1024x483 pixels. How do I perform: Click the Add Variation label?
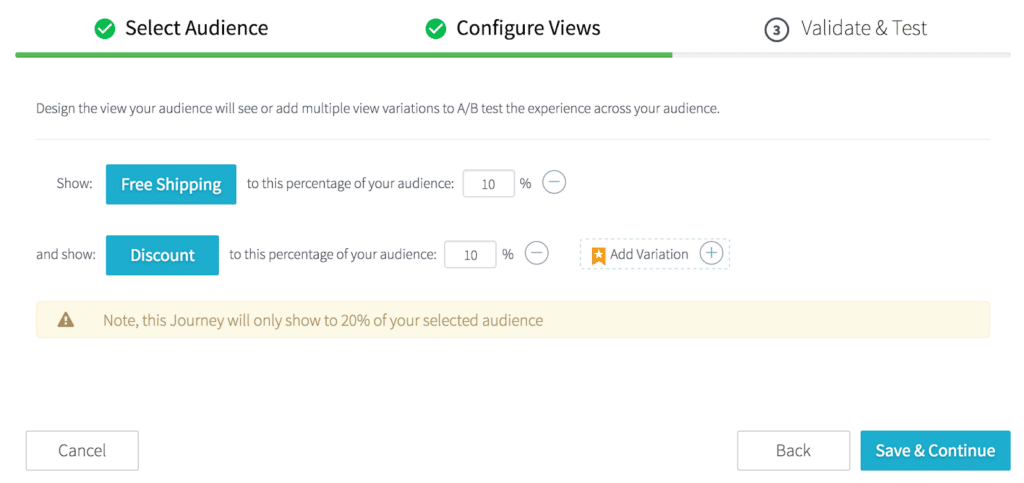pos(649,254)
